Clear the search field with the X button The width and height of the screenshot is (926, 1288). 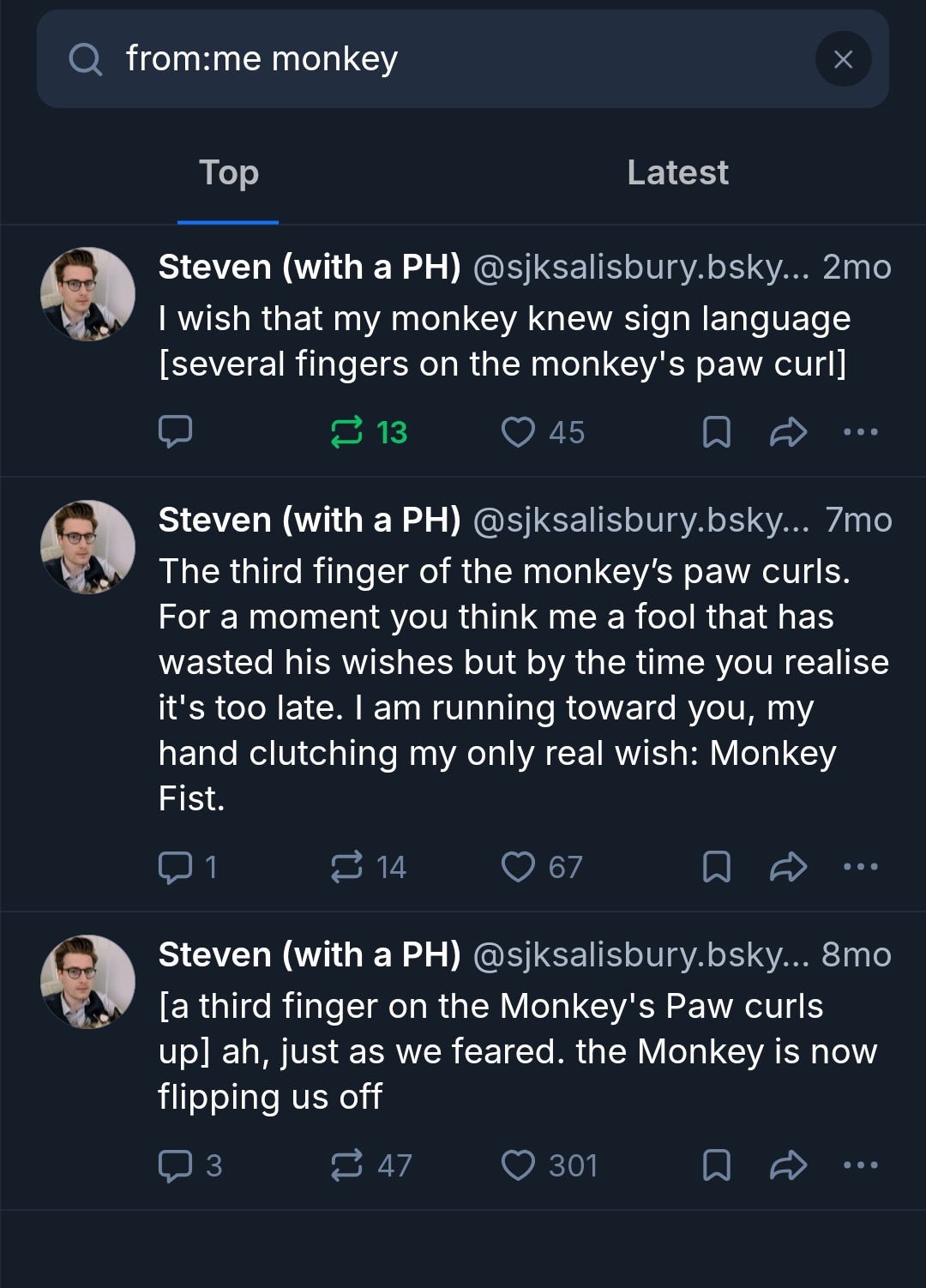(x=843, y=59)
